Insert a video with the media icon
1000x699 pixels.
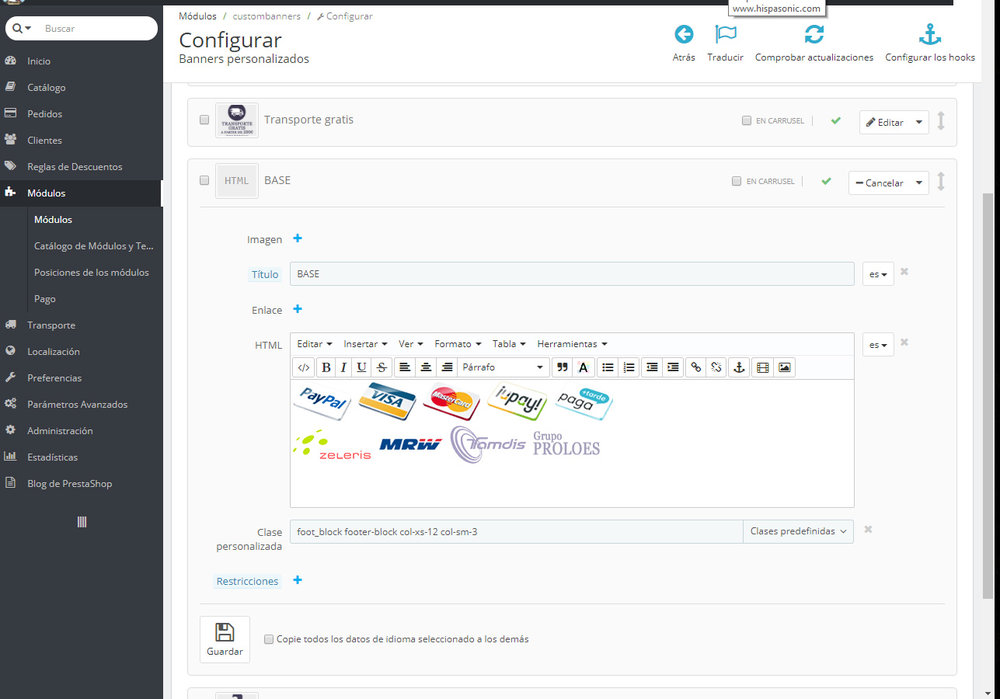coord(762,367)
